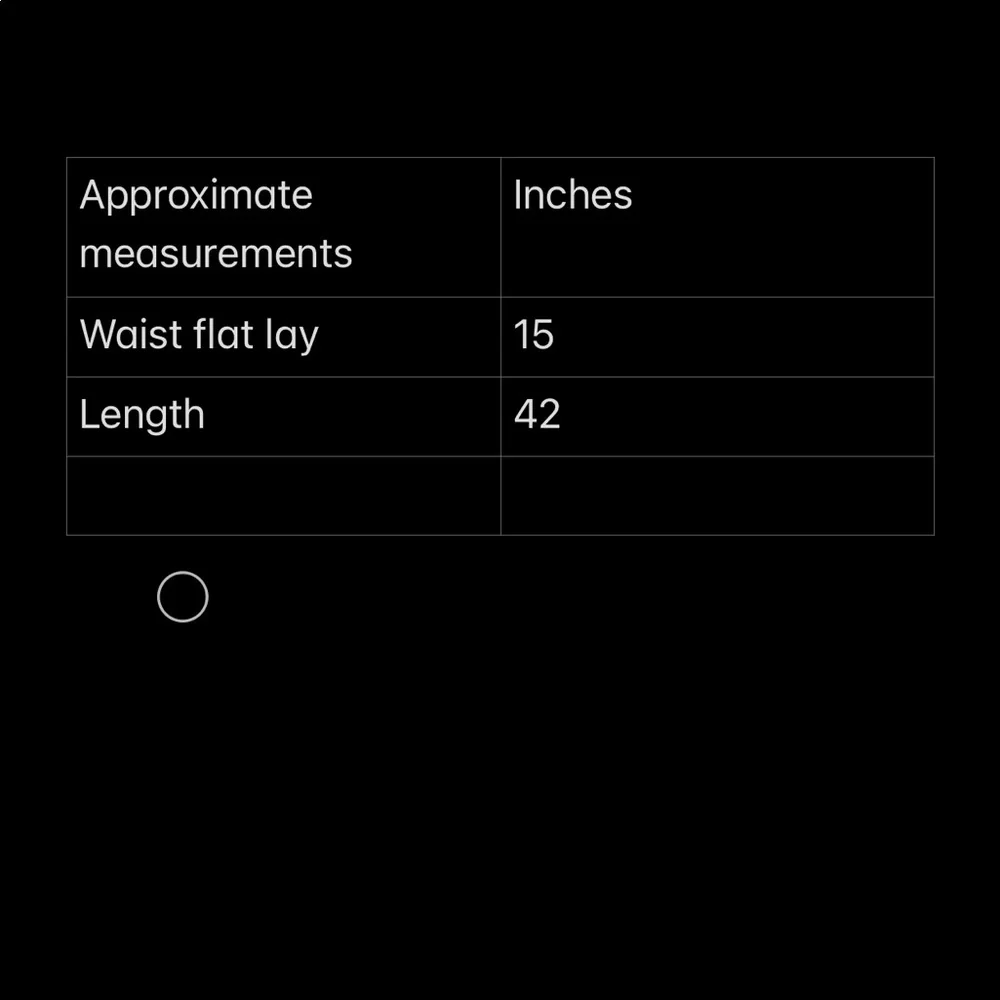1000x1000 pixels.
Task: Click the cell containing value 15
Action: click(717, 336)
